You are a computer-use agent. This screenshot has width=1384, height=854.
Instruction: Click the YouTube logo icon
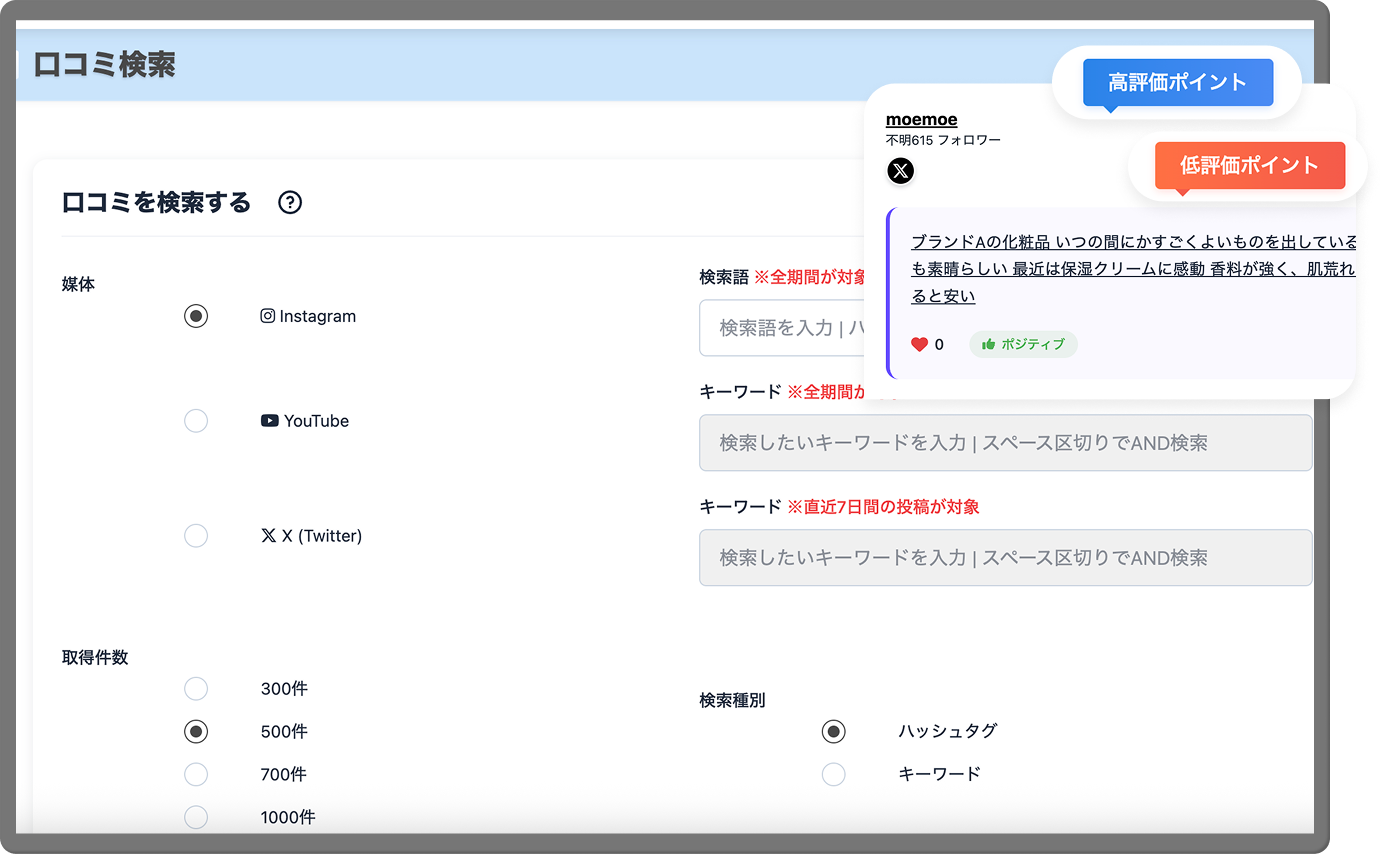pos(269,421)
